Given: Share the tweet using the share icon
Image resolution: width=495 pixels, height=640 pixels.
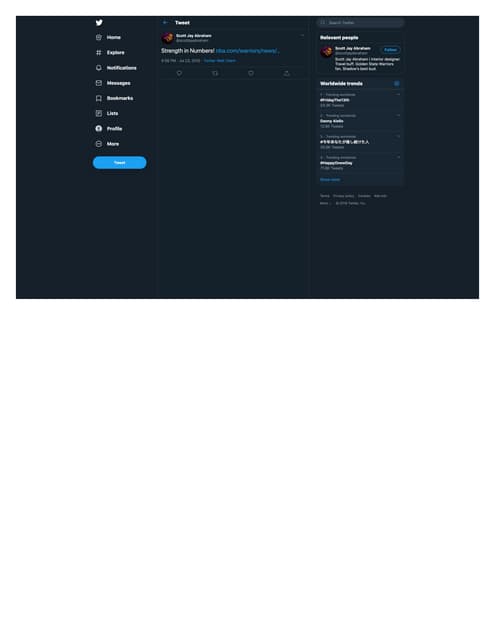Looking at the screenshot, I should click(x=287, y=73).
